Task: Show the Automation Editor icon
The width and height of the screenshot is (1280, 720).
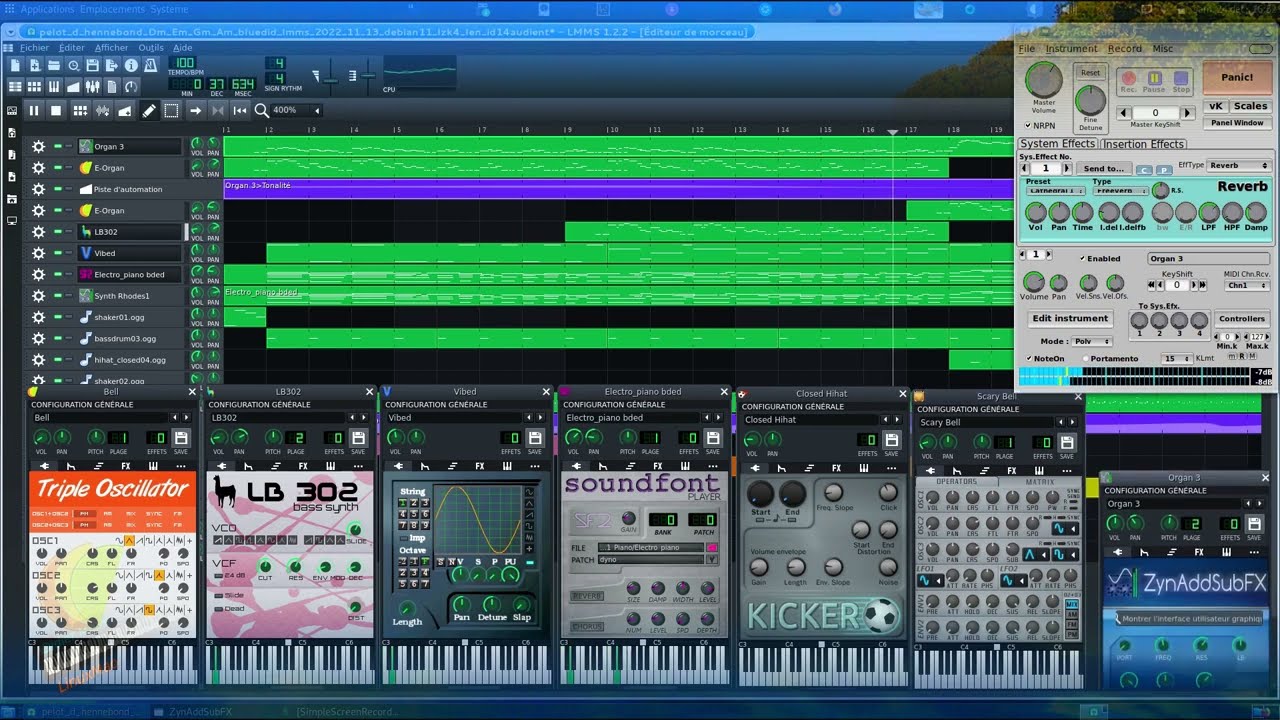Action: 73,87
